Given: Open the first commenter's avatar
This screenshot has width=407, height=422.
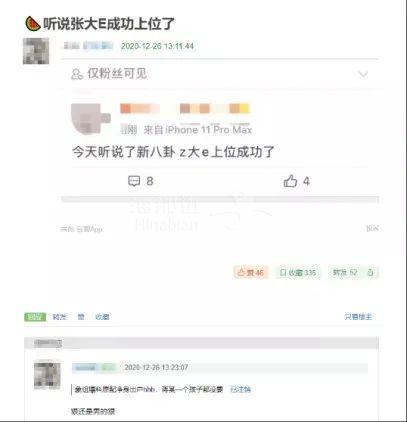Looking at the screenshot, I should [47, 376].
